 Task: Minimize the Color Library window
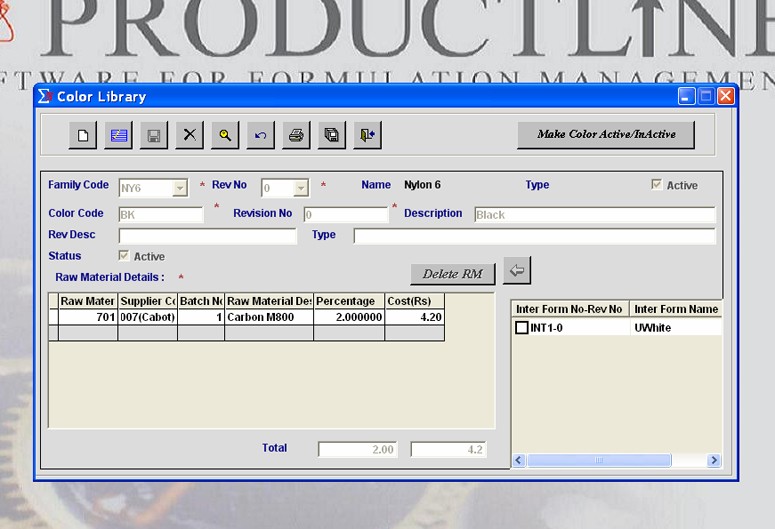pos(686,96)
